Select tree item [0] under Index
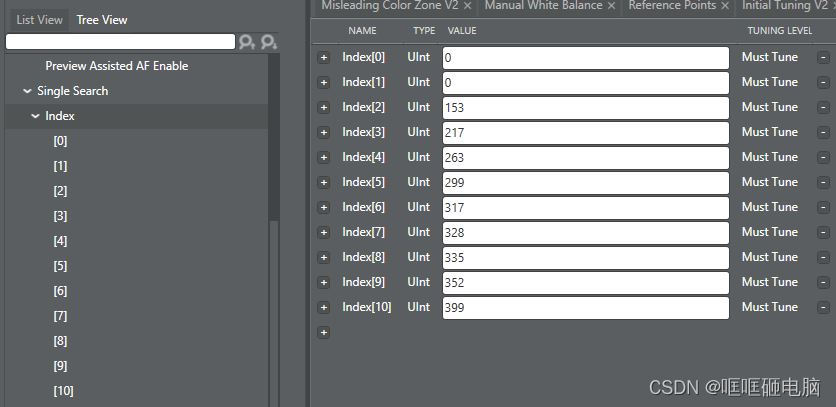Screen dimensions: 836x407 click(x=60, y=141)
